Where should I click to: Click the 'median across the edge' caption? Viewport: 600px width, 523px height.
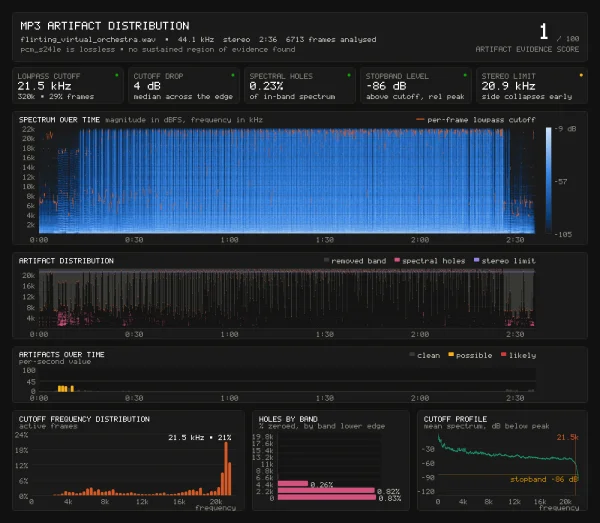click(x=183, y=97)
